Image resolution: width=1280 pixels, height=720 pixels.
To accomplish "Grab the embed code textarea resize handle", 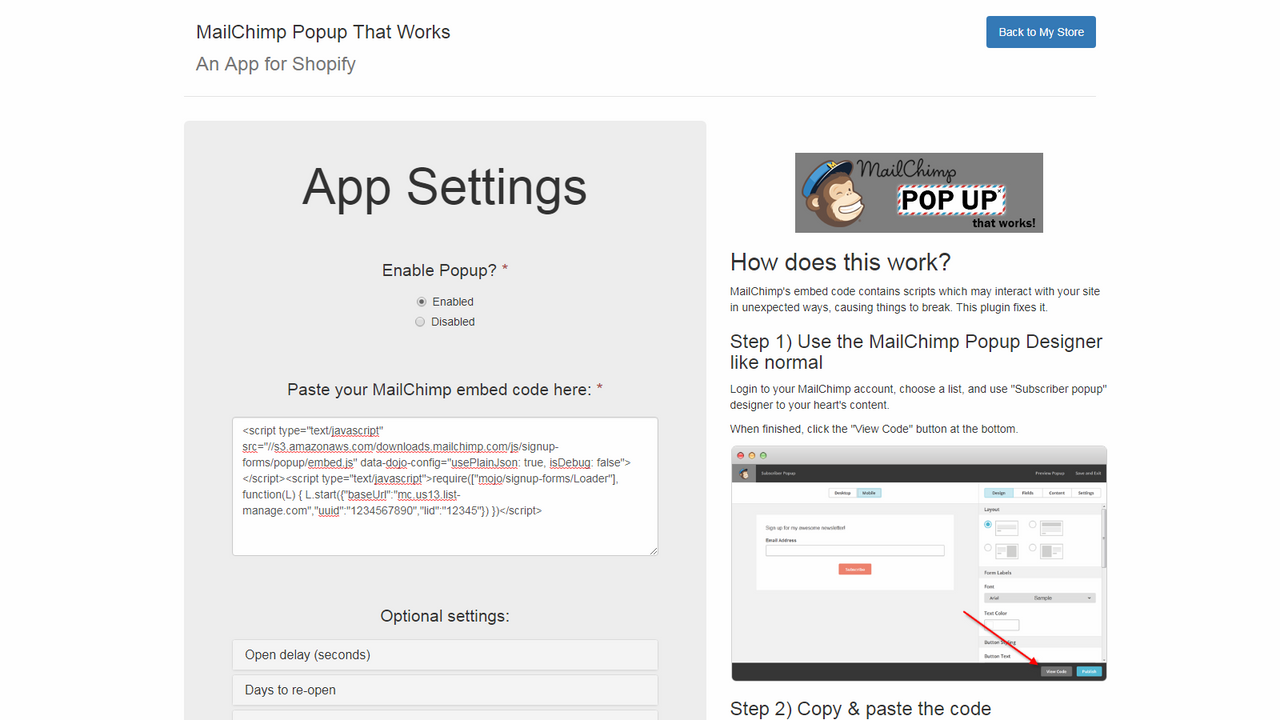I will coord(652,549).
